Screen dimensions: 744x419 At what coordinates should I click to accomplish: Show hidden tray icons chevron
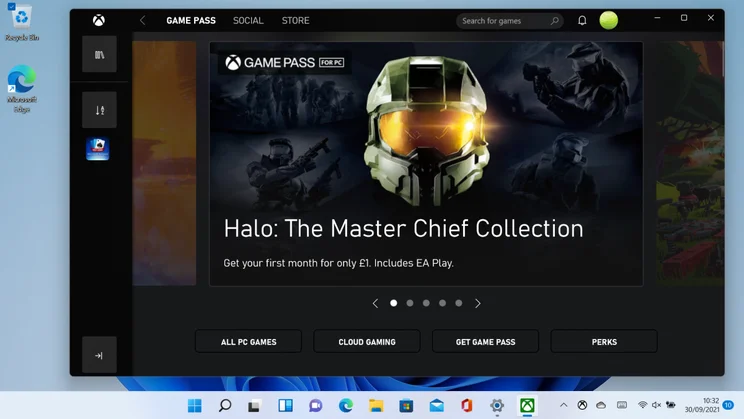(x=563, y=405)
